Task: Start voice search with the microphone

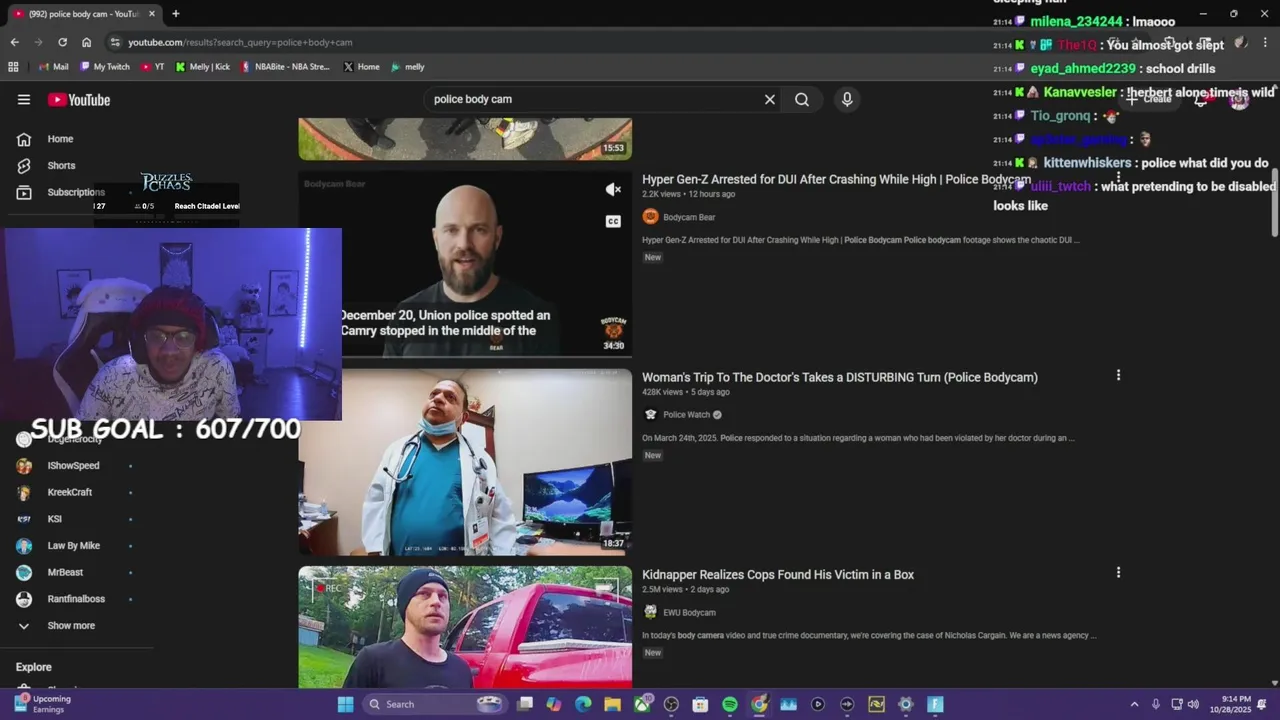Action: click(x=847, y=99)
